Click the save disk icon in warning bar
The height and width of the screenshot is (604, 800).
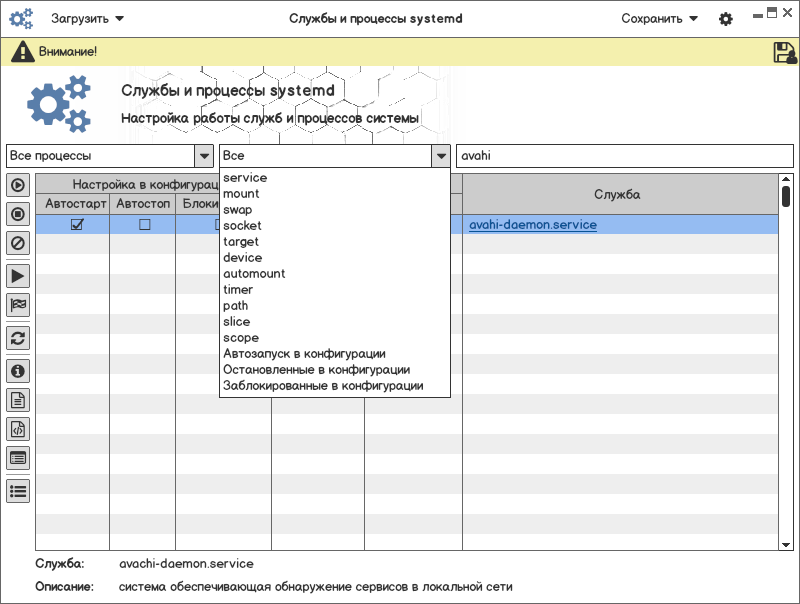(785, 53)
